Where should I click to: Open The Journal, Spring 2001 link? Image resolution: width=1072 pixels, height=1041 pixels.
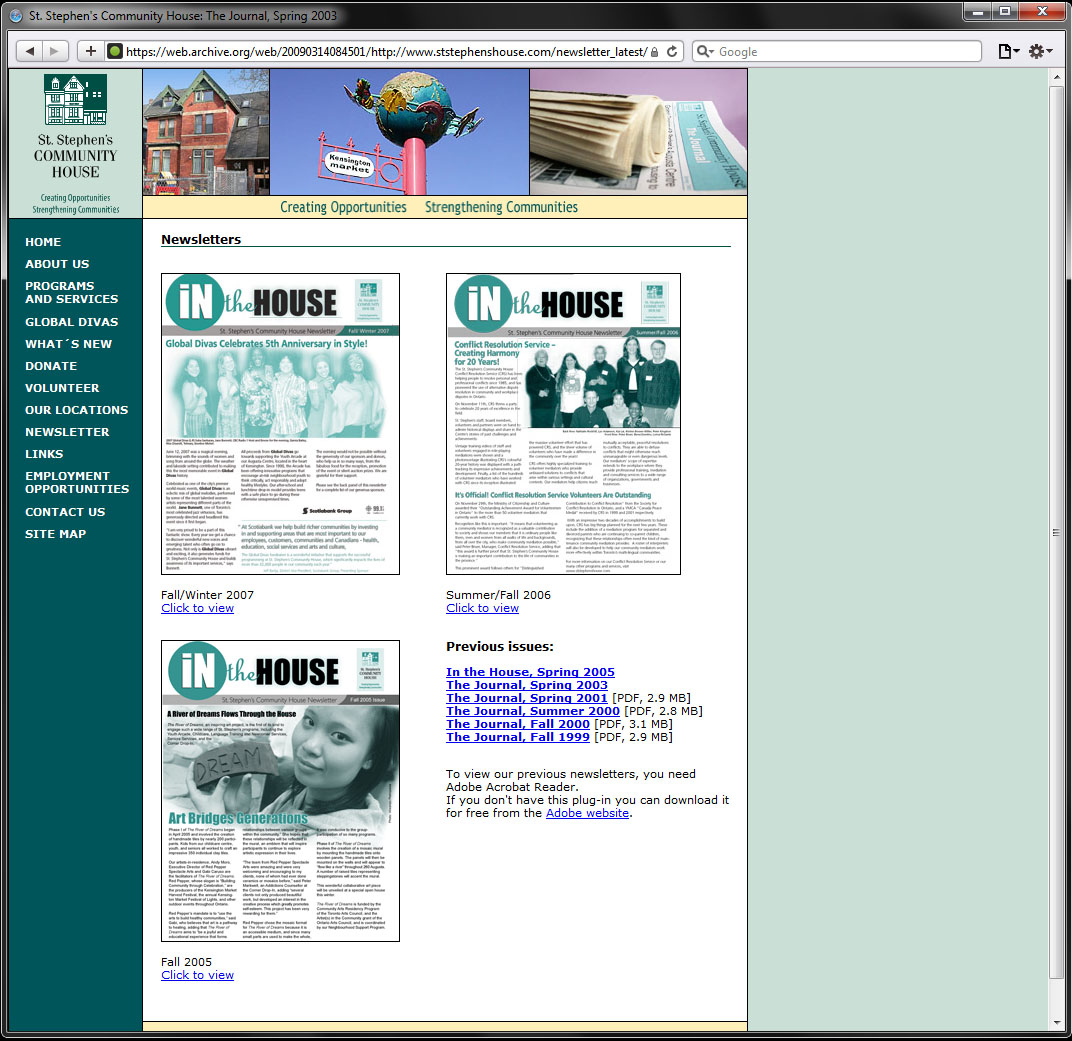526,698
